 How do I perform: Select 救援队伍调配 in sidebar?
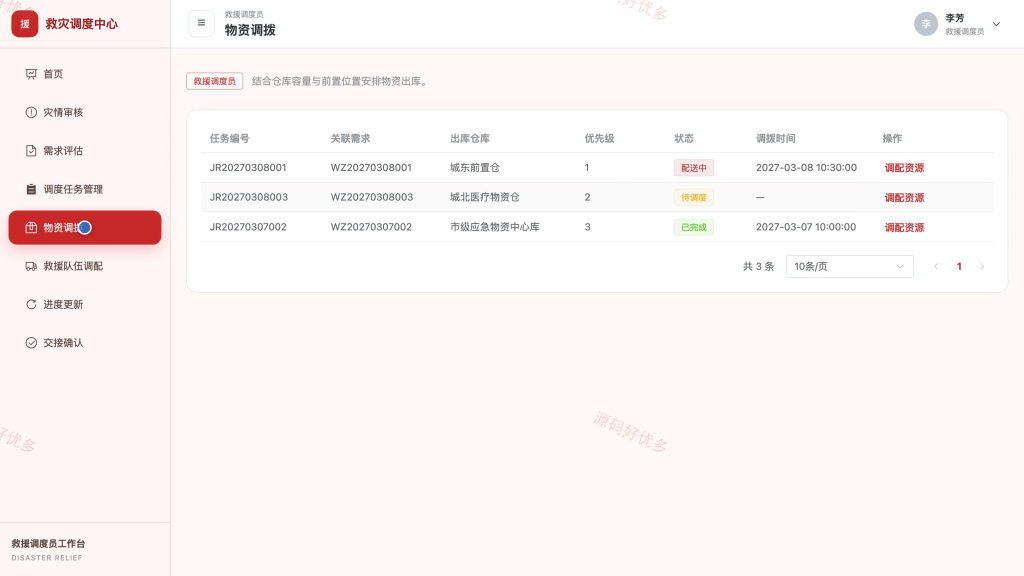pyautogui.click(x=85, y=266)
